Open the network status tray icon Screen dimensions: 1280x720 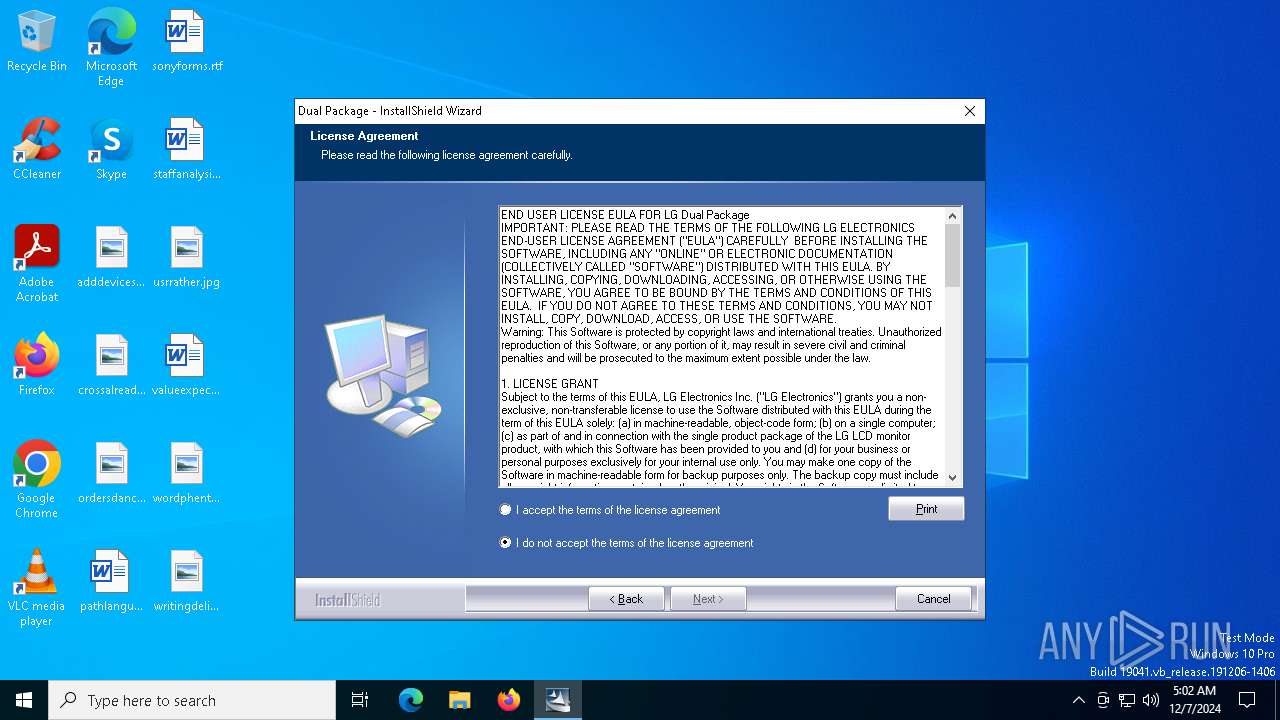pos(1127,700)
